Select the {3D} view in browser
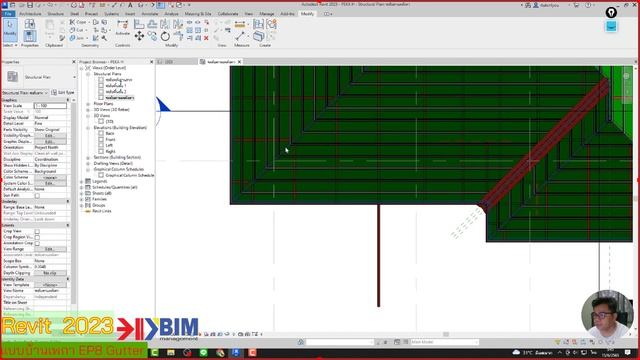The width and height of the screenshot is (640, 360). pos(109,122)
